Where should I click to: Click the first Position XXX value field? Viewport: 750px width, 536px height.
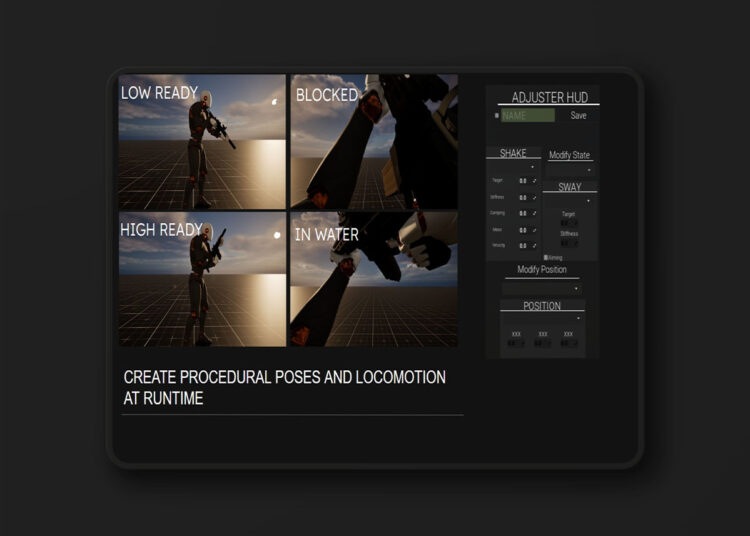(x=516, y=343)
